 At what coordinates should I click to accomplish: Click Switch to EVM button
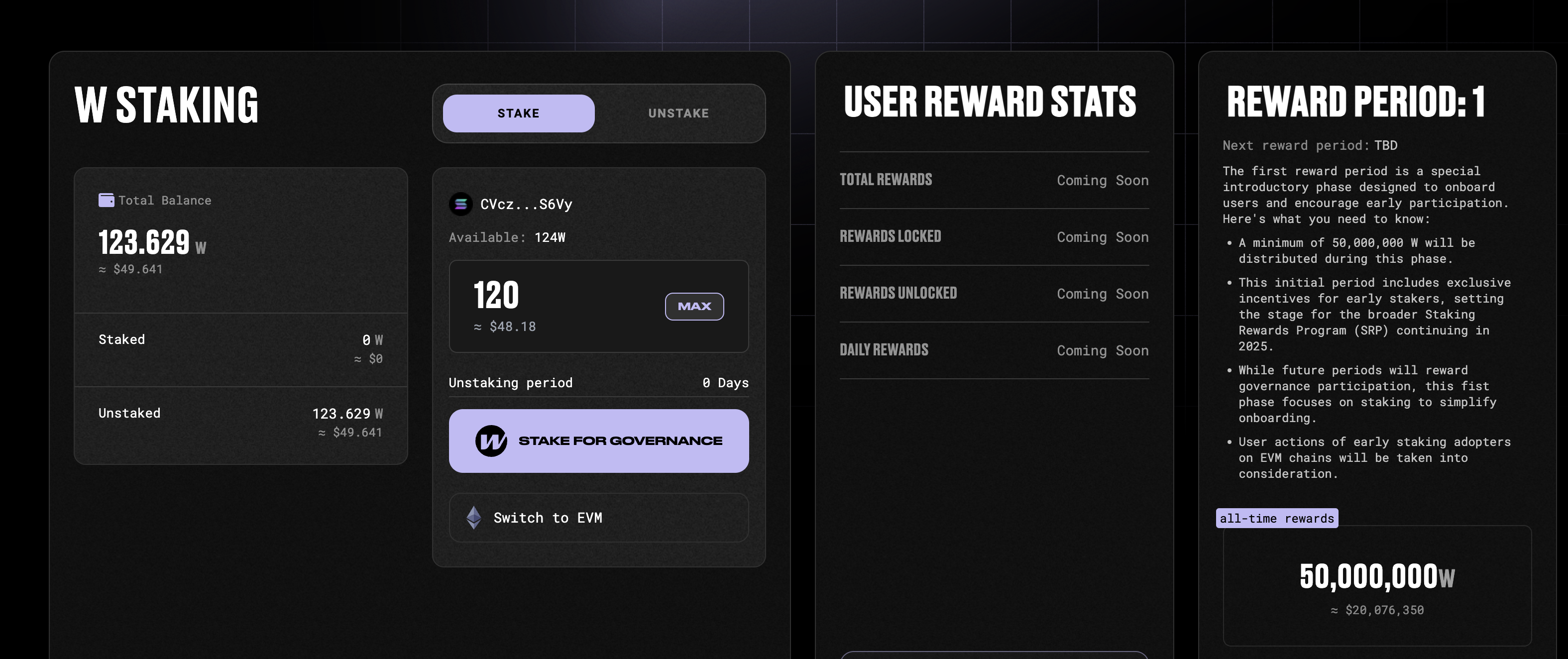coord(598,518)
